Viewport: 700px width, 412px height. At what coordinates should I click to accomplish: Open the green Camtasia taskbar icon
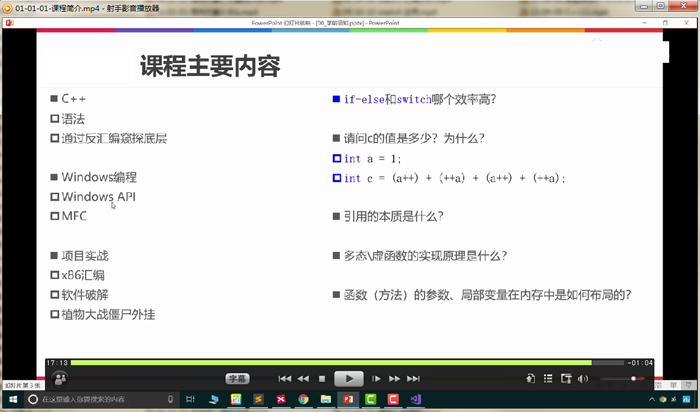(371, 399)
